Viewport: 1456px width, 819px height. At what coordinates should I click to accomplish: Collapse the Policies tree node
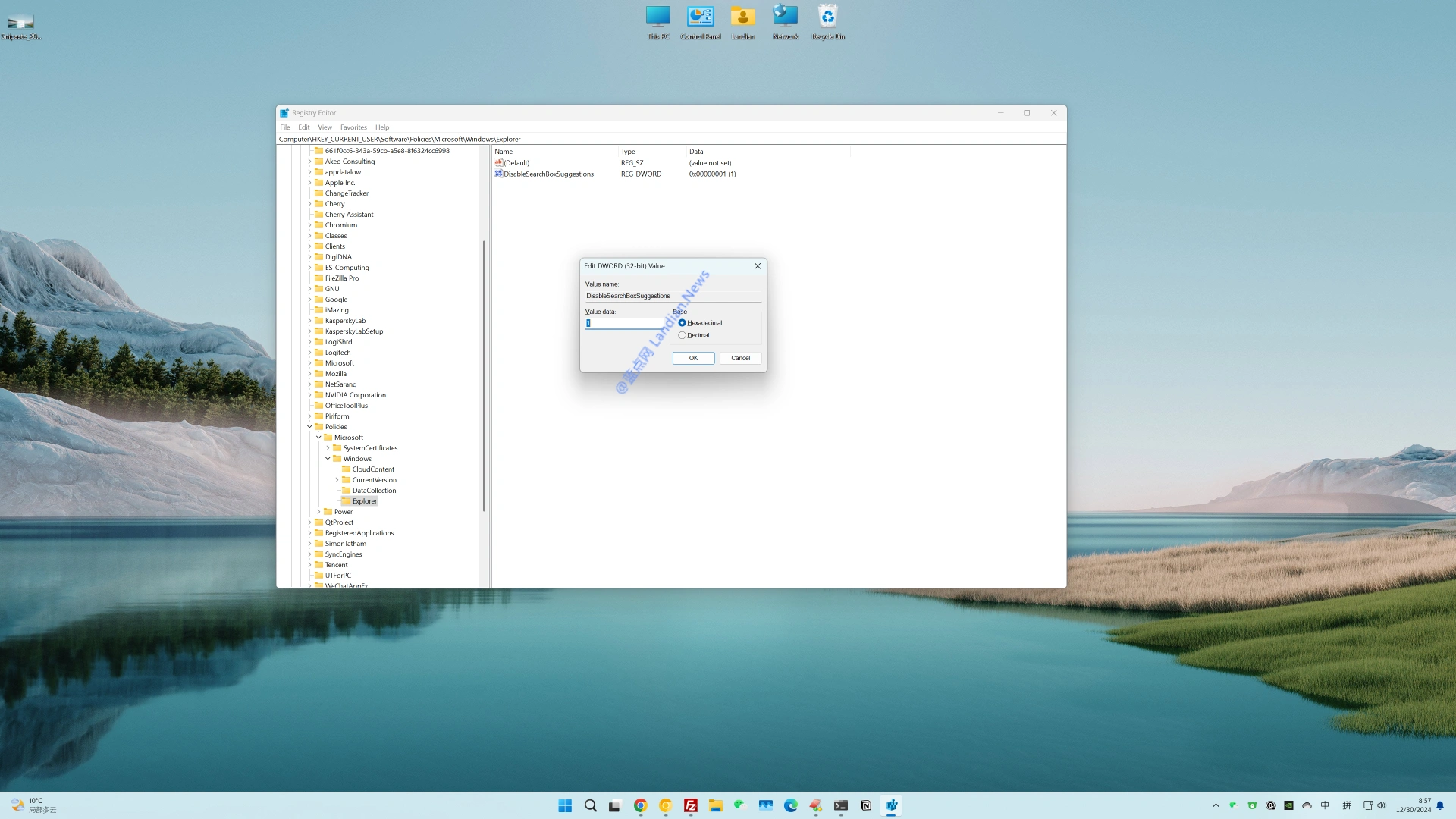click(309, 427)
